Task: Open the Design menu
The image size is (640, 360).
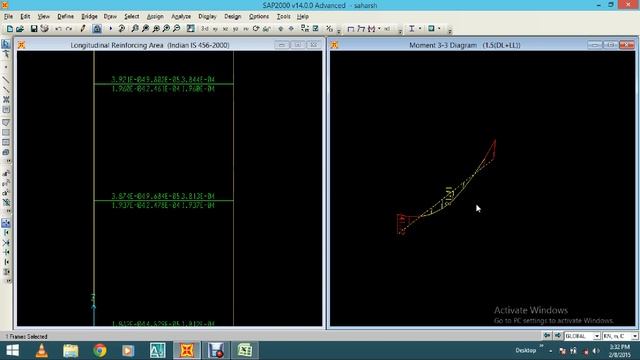Action: (x=233, y=16)
